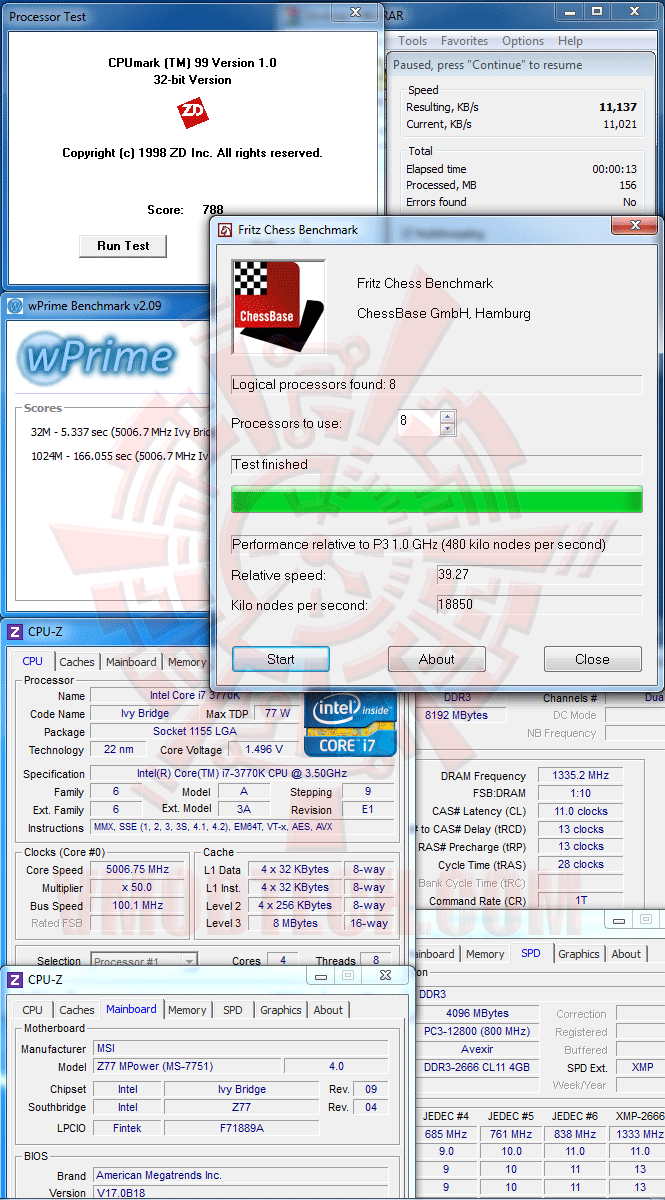The height and width of the screenshot is (1200, 665).
Task: Click the green Fritz benchmark progress bar
Action: pos(436,499)
